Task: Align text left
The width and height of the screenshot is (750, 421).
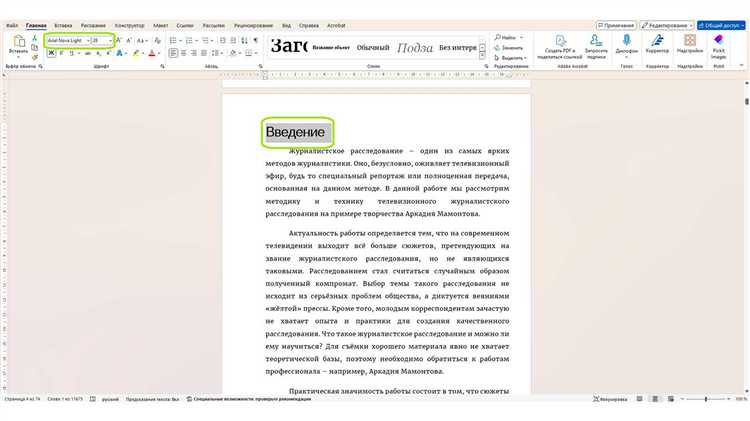Action: click(x=173, y=53)
